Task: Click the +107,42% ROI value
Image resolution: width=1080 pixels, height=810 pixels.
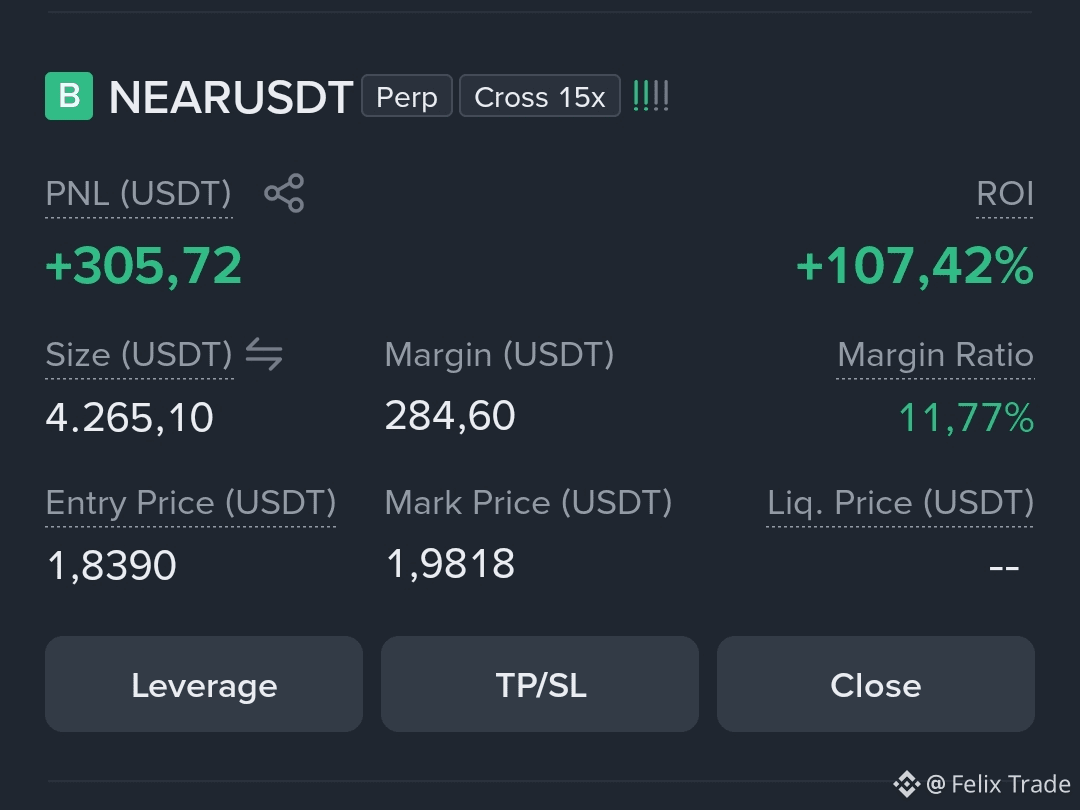Action: click(915, 266)
